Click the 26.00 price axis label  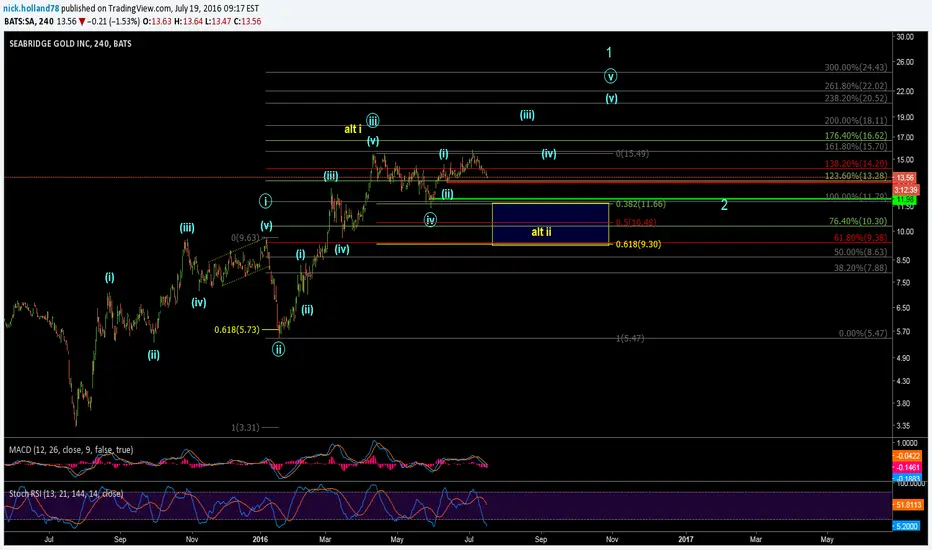(x=905, y=62)
